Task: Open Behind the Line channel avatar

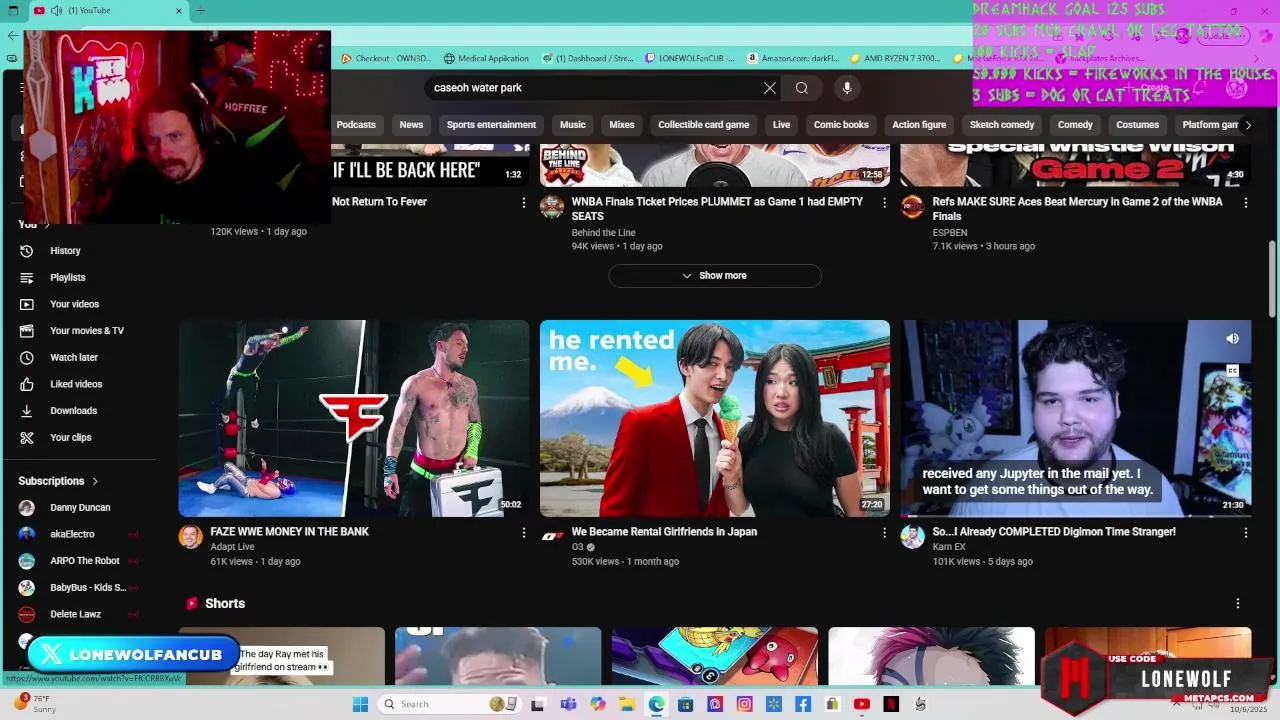Action: [x=552, y=207]
